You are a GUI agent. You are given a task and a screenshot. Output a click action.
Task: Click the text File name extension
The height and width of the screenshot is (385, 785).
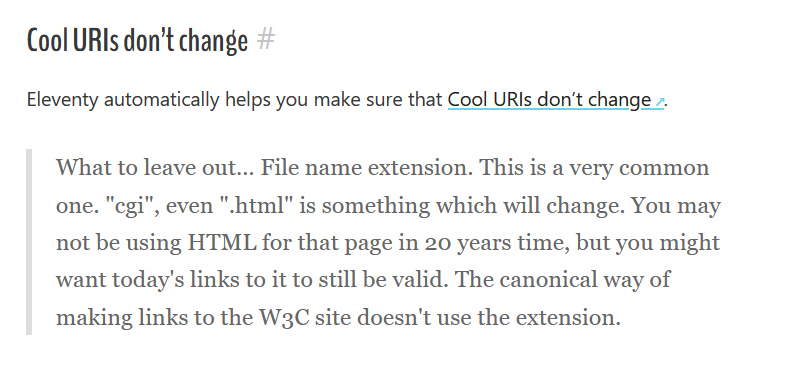click(366, 168)
